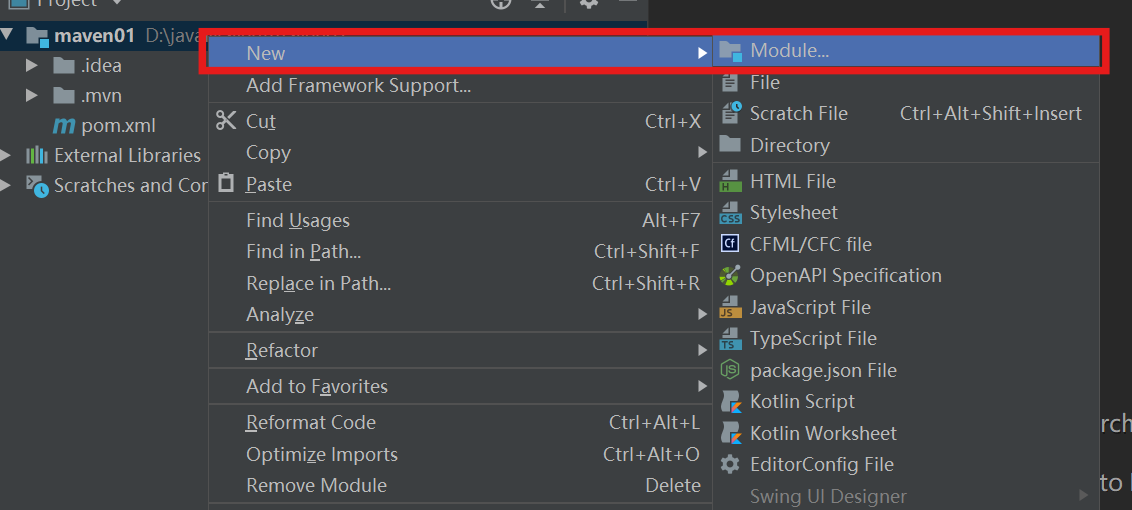This screenshot has height=510, width=1132.
Task: Select Find Usages from context menu
Action: pyautogui.click(x=298, y=221)
